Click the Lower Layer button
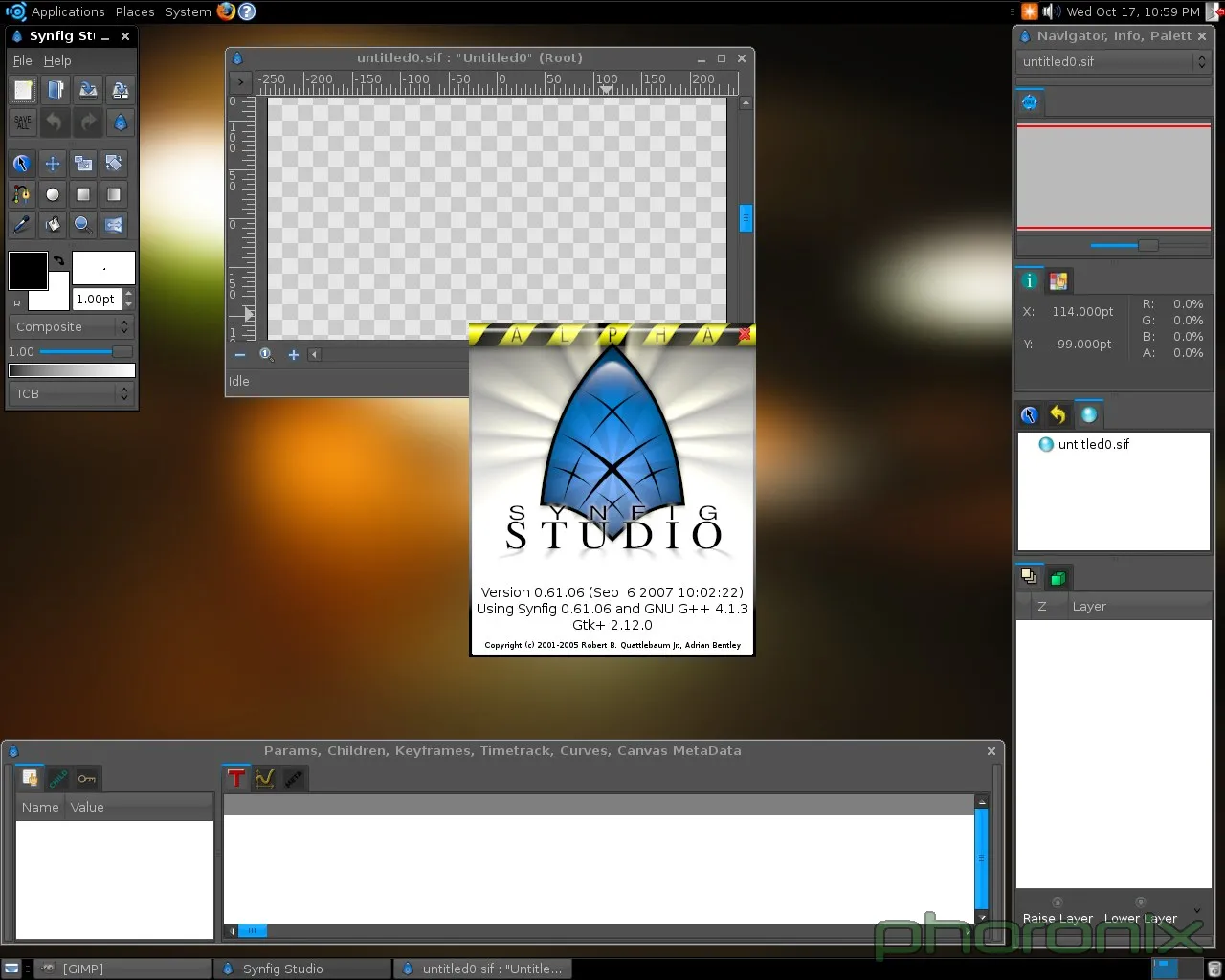The width and height of the screenshot is (1225, 980). click(1141, 911)
